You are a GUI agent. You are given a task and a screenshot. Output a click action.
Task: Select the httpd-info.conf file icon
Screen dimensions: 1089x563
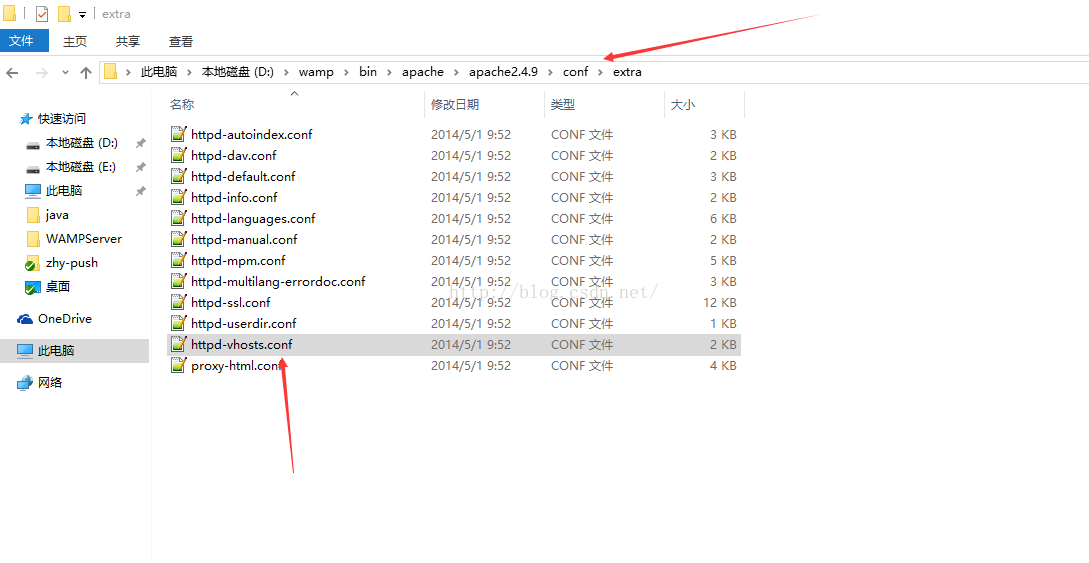(x=179, y=197)
